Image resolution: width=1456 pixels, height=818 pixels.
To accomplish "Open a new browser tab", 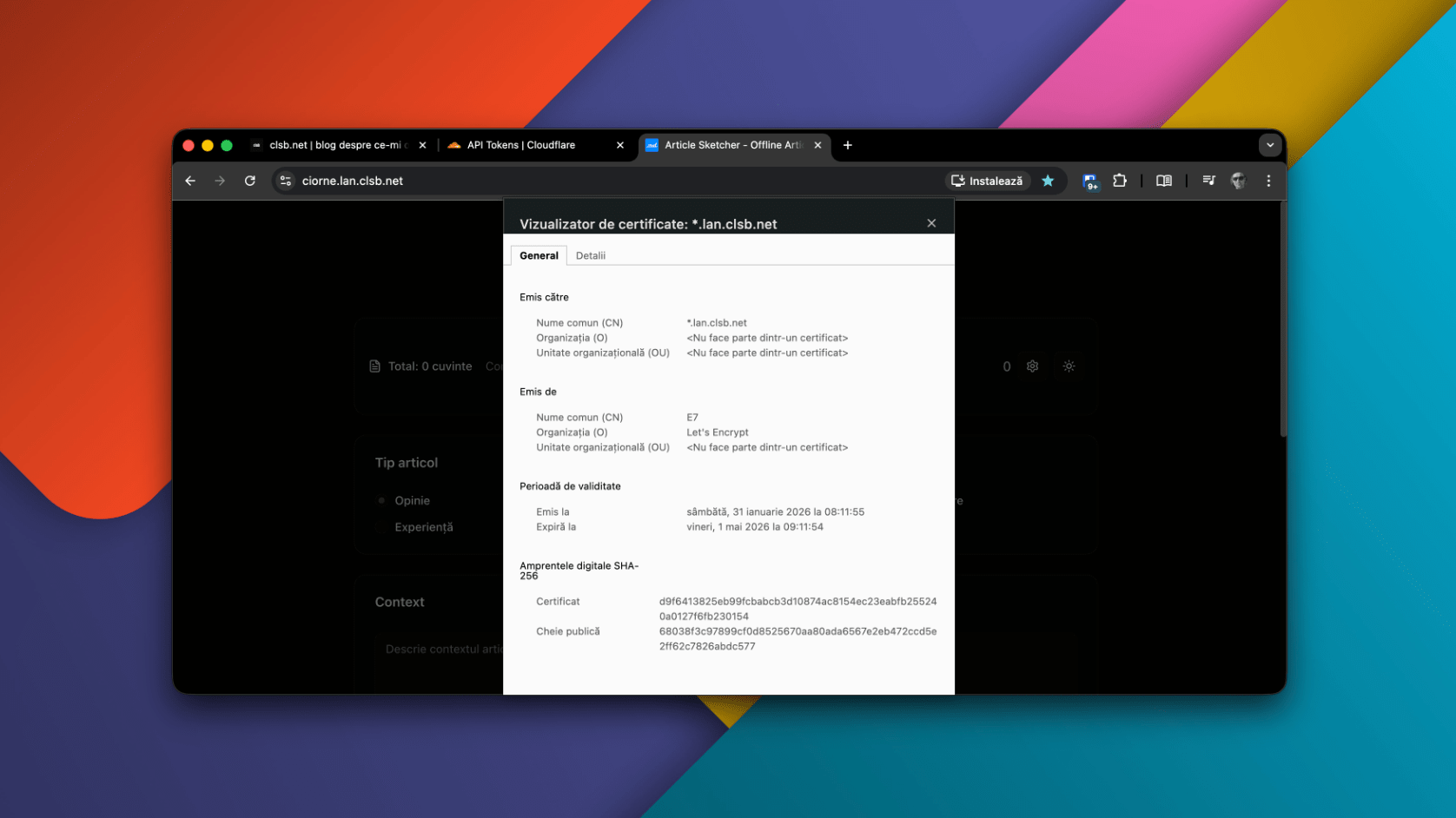I will click(848, 145).
